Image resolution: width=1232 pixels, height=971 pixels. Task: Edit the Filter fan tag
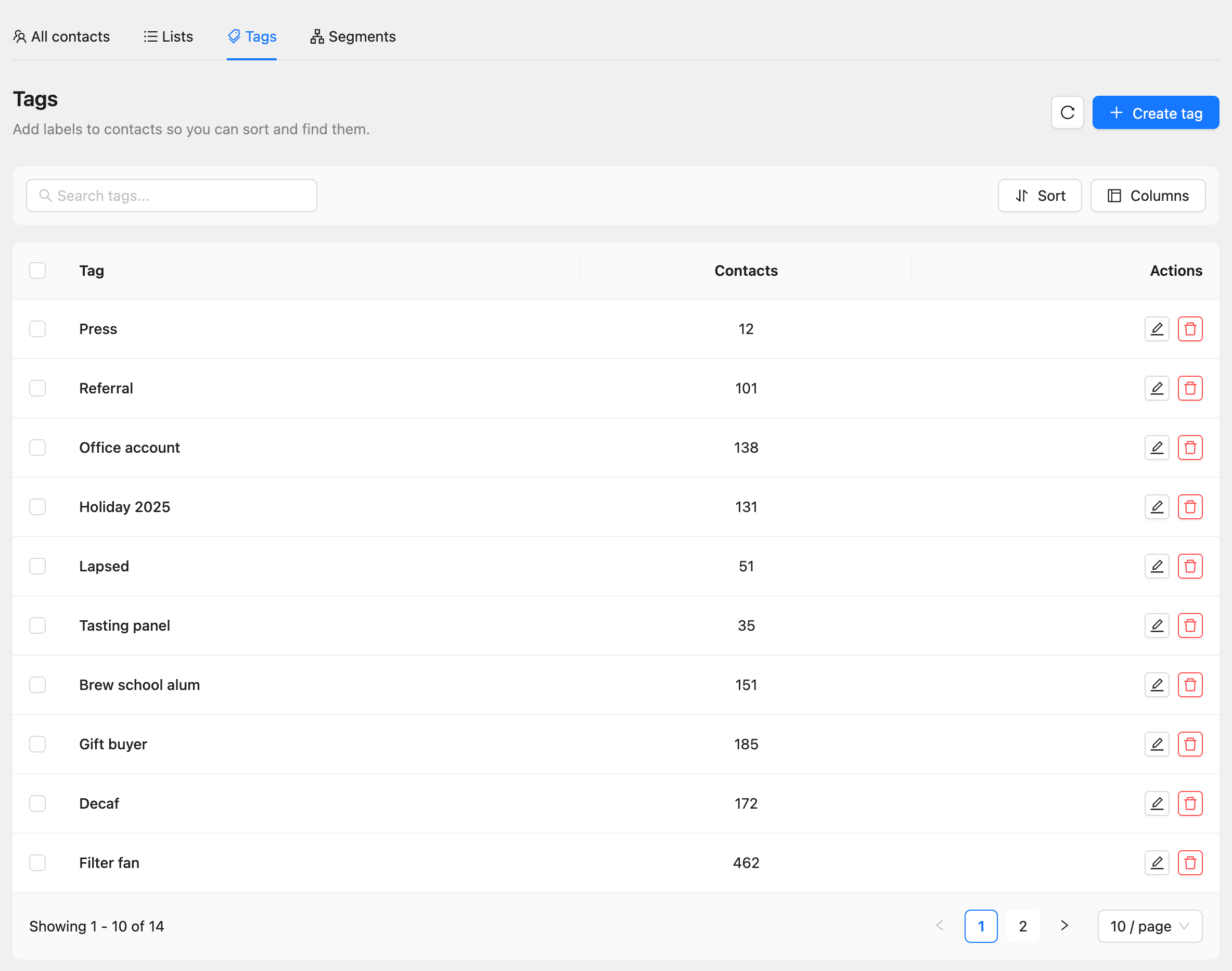click(x=1157, y=863)
